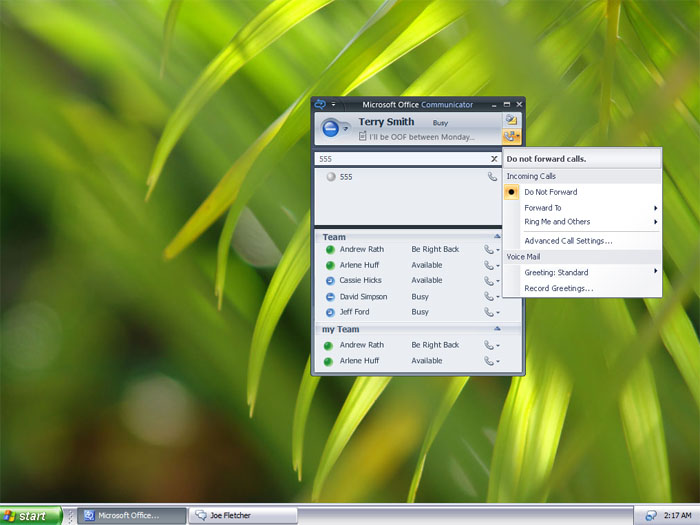Click Cassie Hicks' blue presence icon
This screenshot has width=700, height=525.
(x=330, y=281)
